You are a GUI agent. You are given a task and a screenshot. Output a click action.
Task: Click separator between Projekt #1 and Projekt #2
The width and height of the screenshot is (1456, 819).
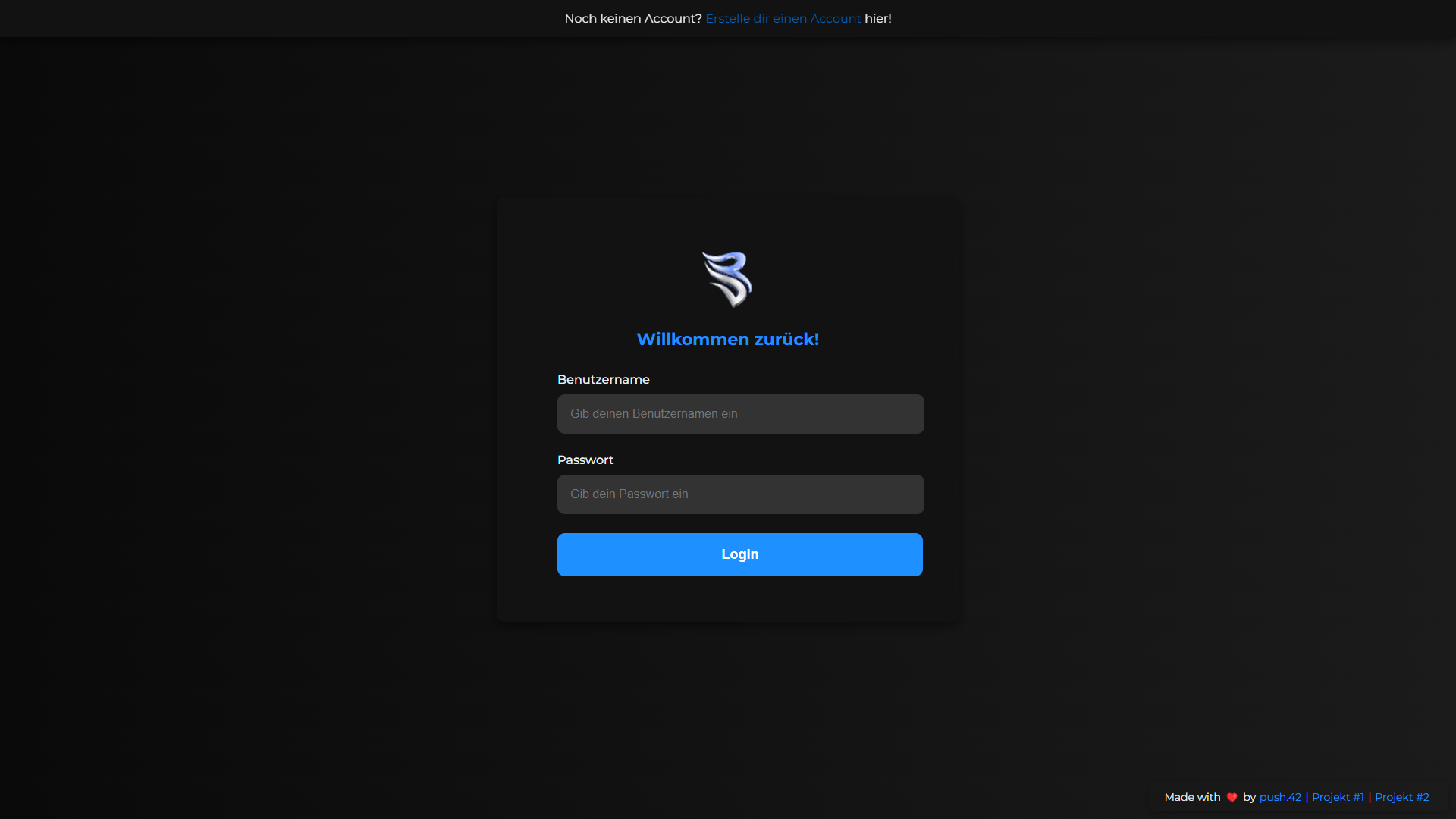coord(1370,797)
